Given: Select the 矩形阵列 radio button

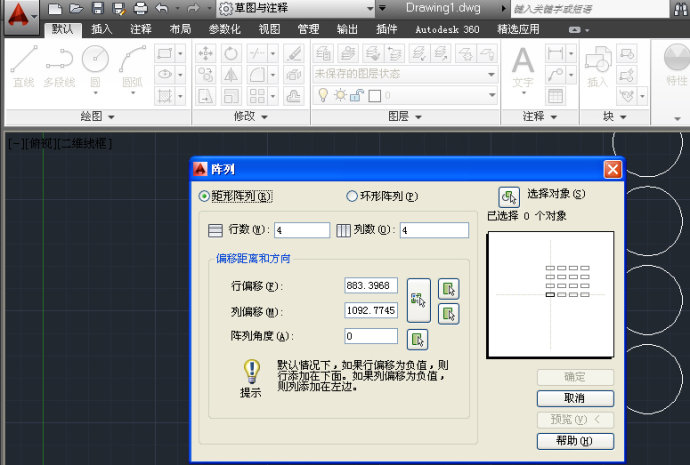Looking at the screenshot, I should tap(204, 196).
